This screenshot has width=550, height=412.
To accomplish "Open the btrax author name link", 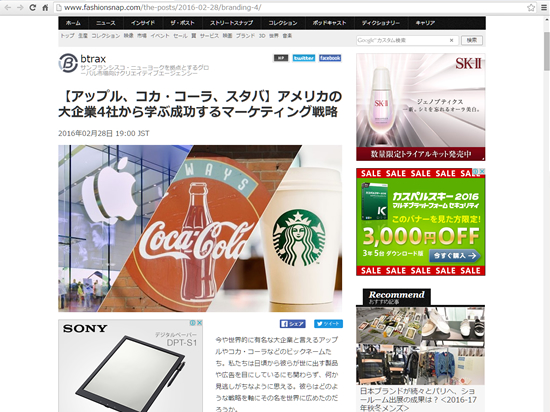I will (93, 59).
